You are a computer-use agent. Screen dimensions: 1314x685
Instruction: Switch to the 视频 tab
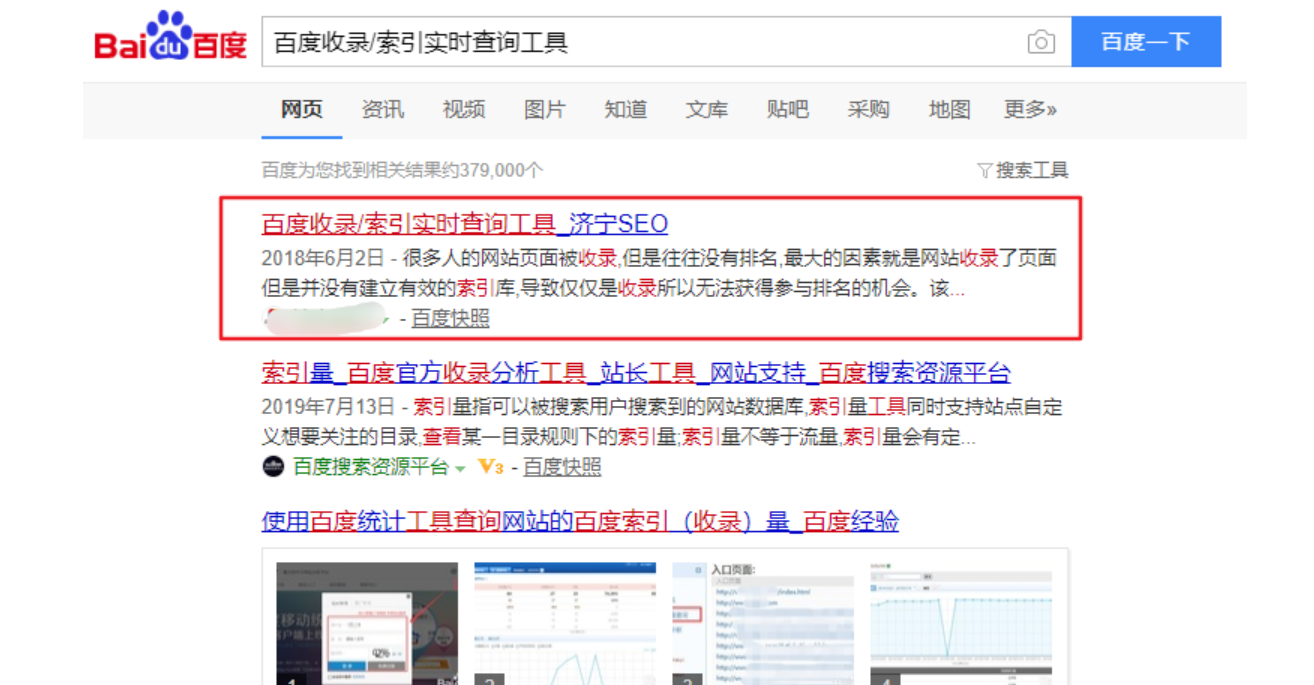tap(464, 110)
